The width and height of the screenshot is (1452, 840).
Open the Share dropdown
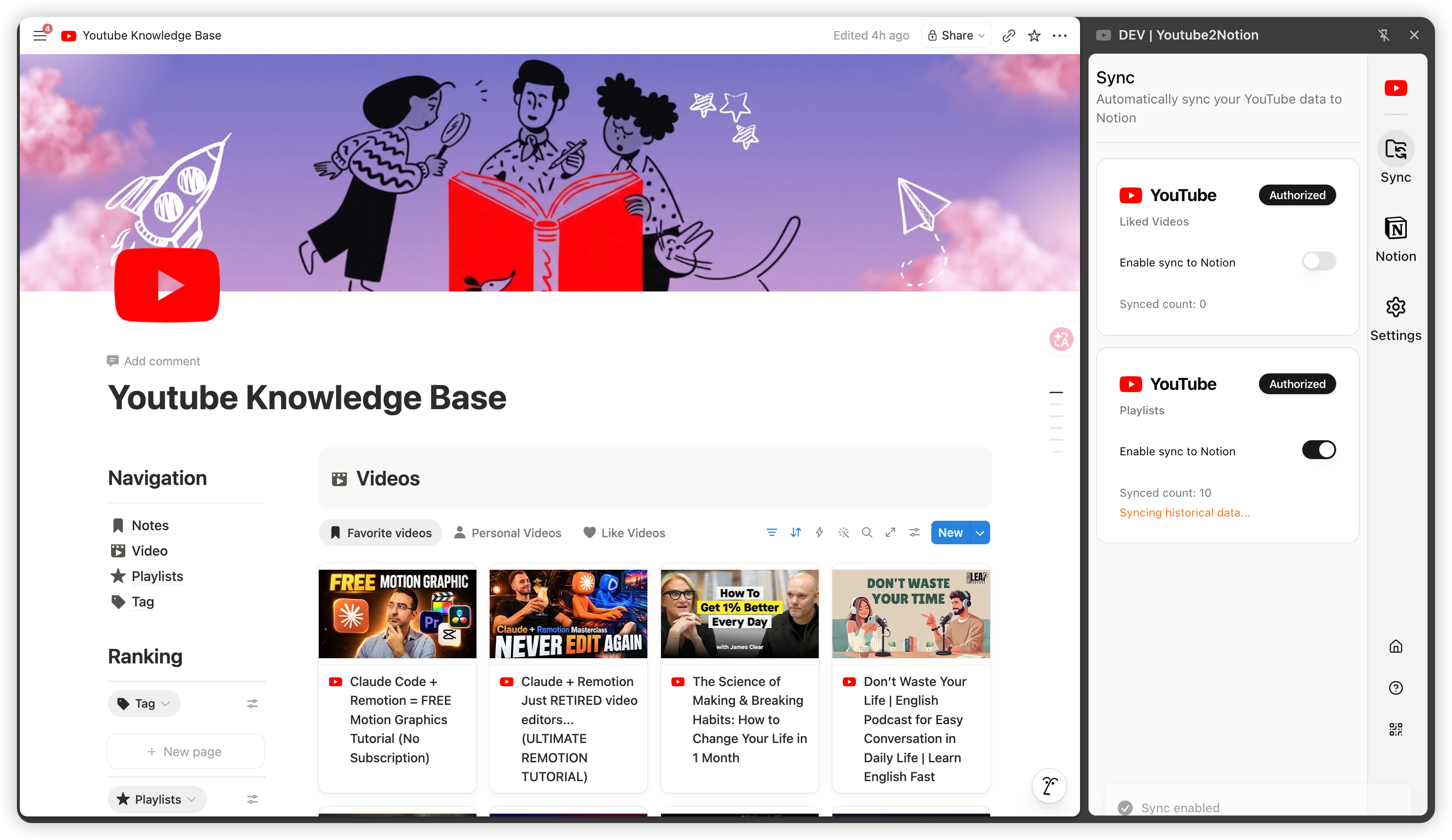point(957,36)
